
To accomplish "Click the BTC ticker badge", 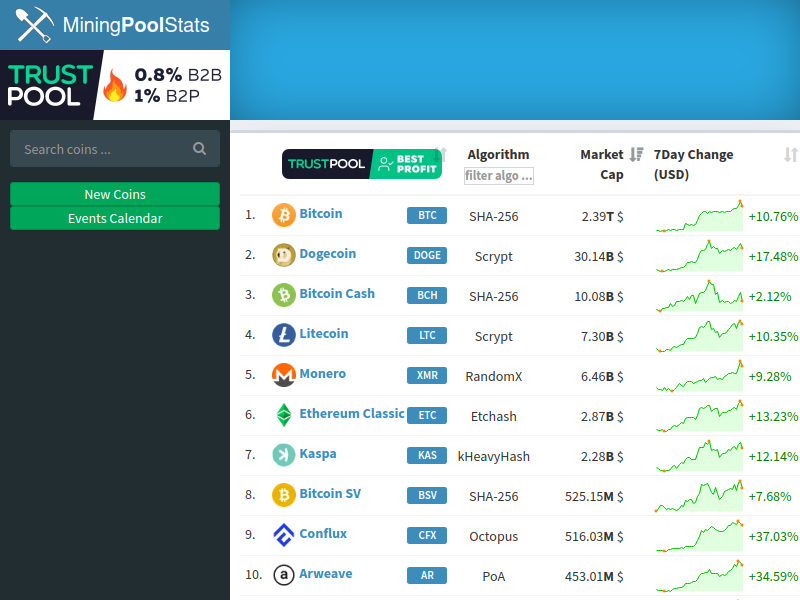I will pos(427,215).
